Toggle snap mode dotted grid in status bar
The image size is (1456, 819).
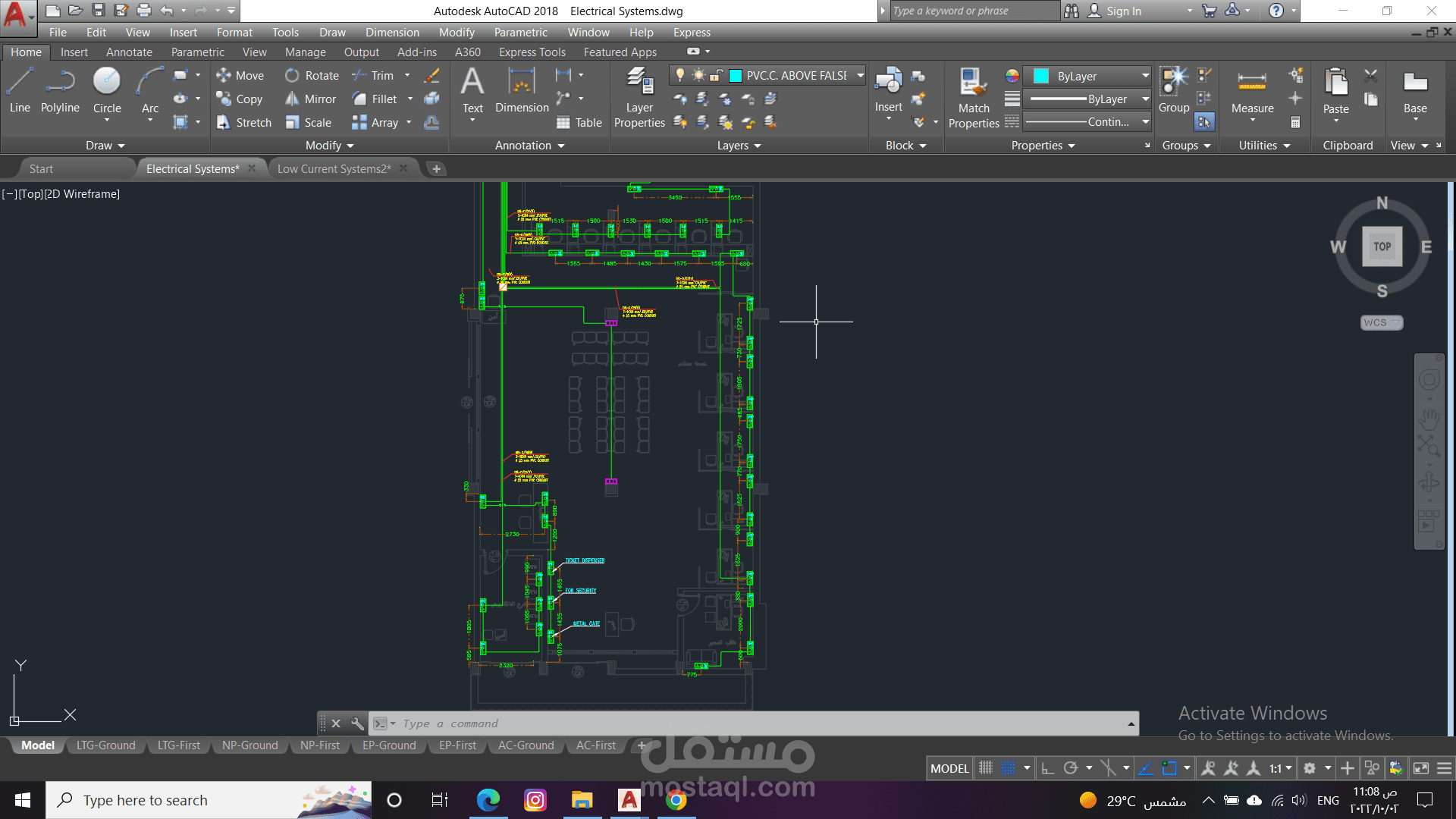(1008, 768)
